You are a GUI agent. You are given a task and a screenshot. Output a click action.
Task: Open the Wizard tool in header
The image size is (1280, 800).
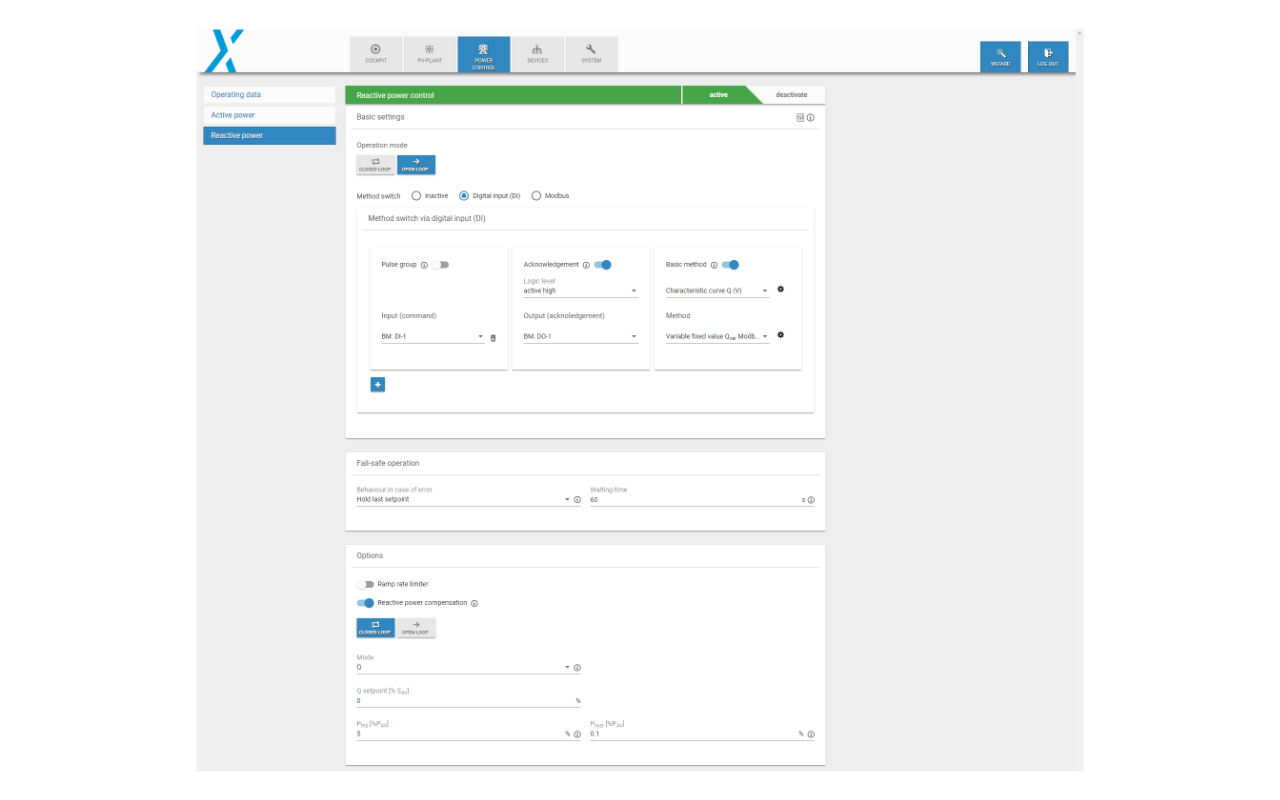1000,56
